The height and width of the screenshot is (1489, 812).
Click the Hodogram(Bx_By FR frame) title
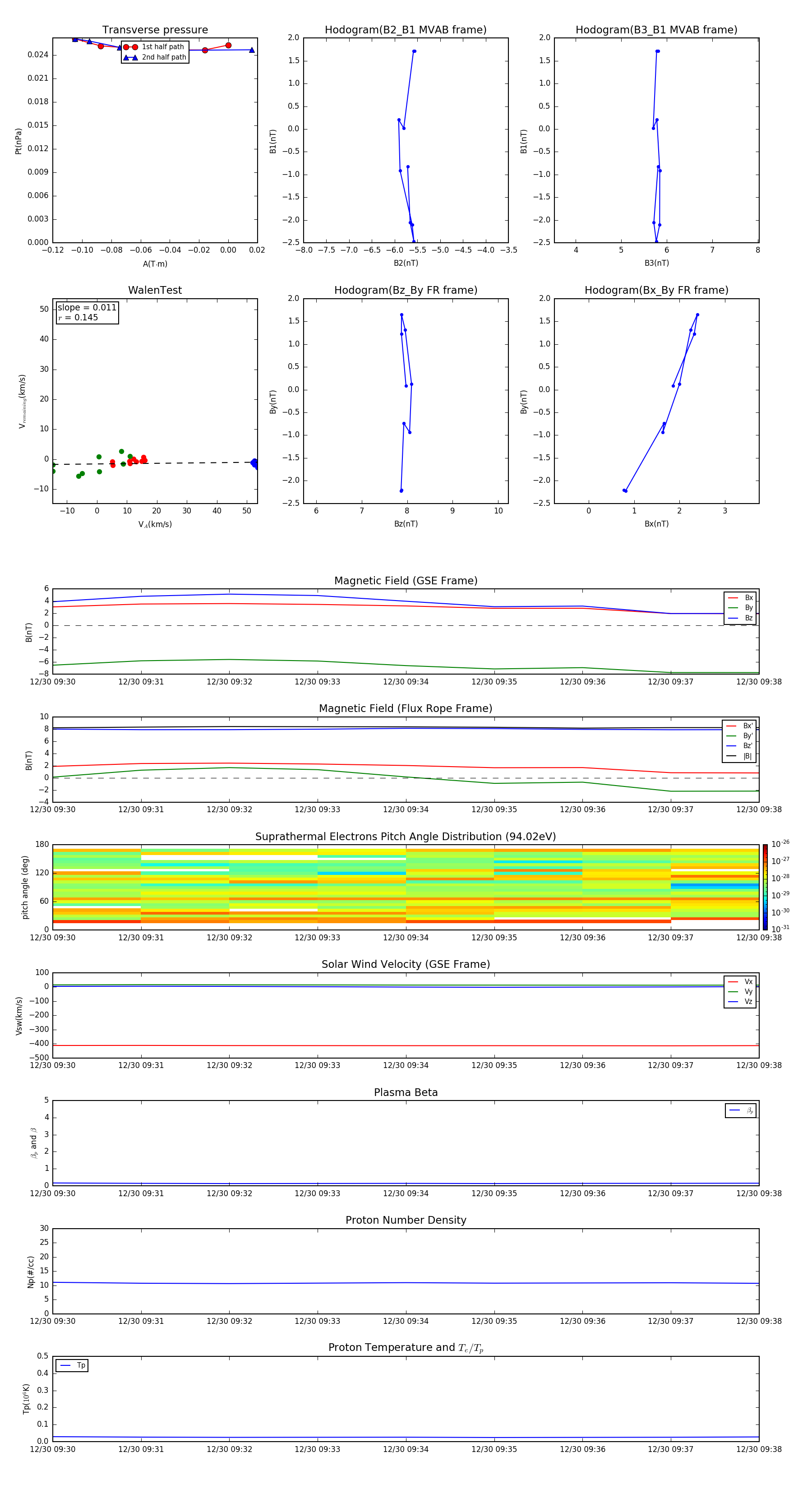[x=656, y=290]
